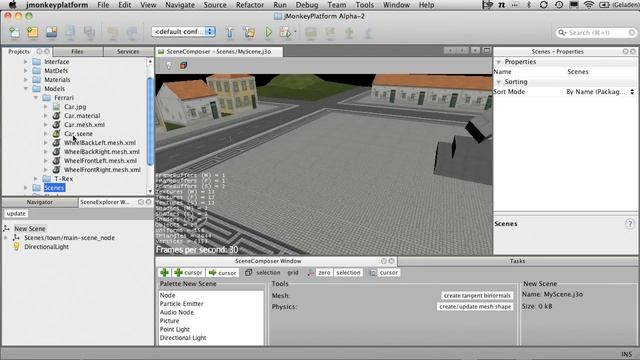Collapse the Models folder arrow

coord(26,89)
